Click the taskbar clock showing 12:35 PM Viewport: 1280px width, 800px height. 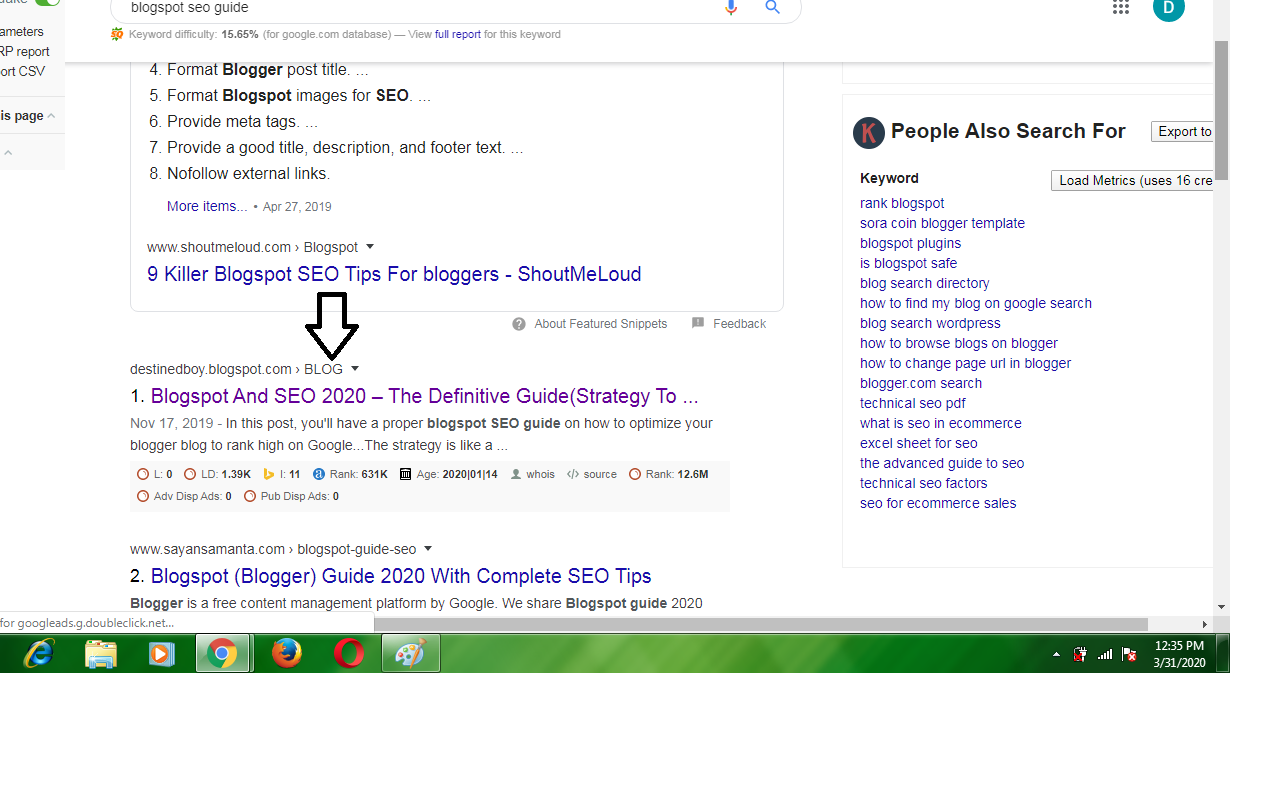(1179, 654)
